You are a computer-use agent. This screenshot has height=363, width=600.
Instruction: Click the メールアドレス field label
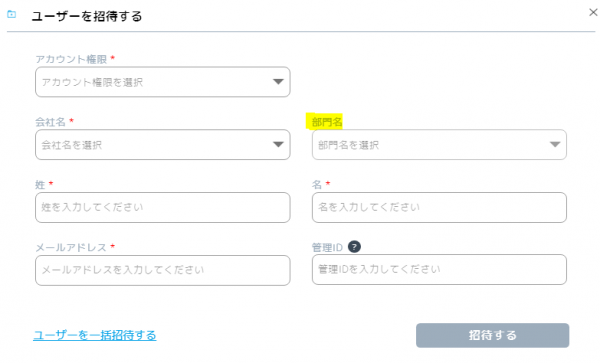71,247
